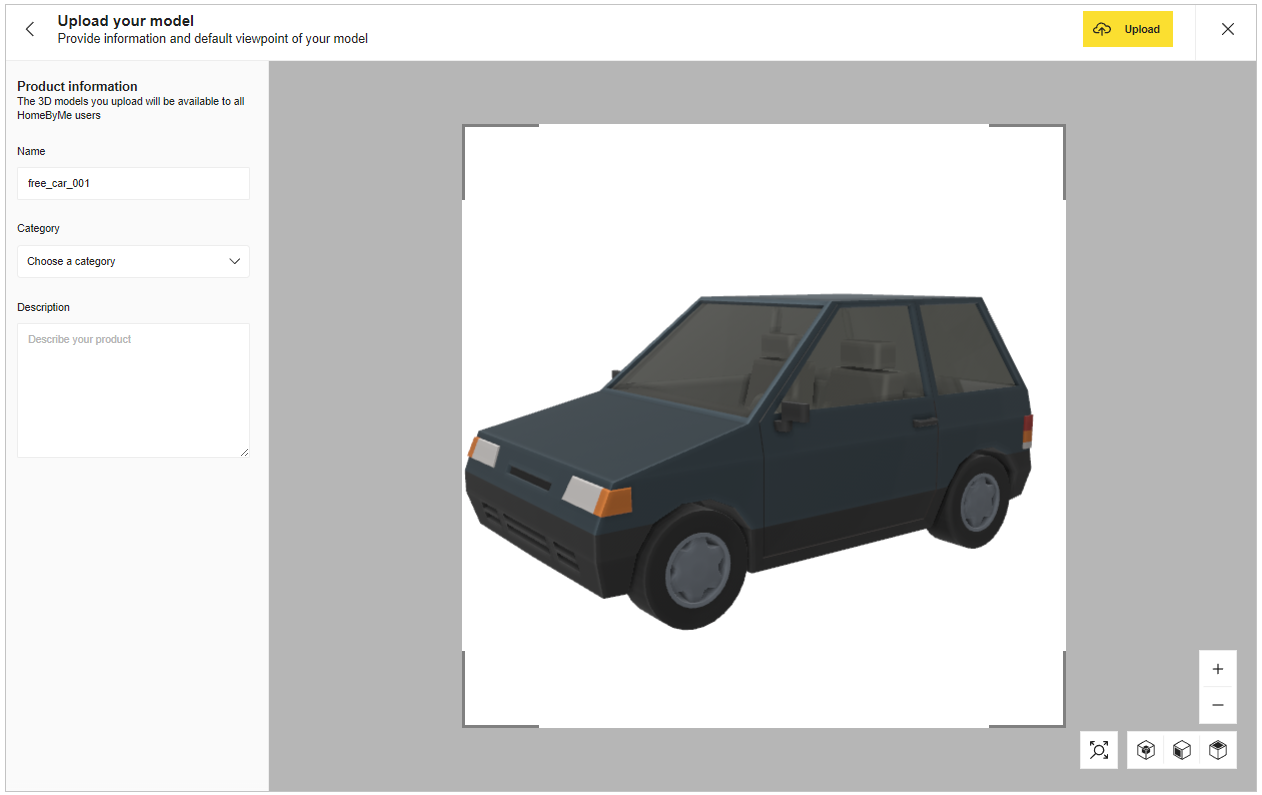This screenshot has width=1262, height=795.
Task: Click the Describe your product text area
Action: pyautogui.click(x=133, y=390)
